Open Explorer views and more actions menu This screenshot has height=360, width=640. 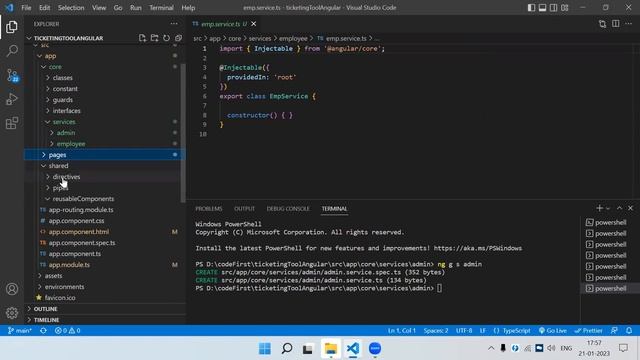[174, 24]
